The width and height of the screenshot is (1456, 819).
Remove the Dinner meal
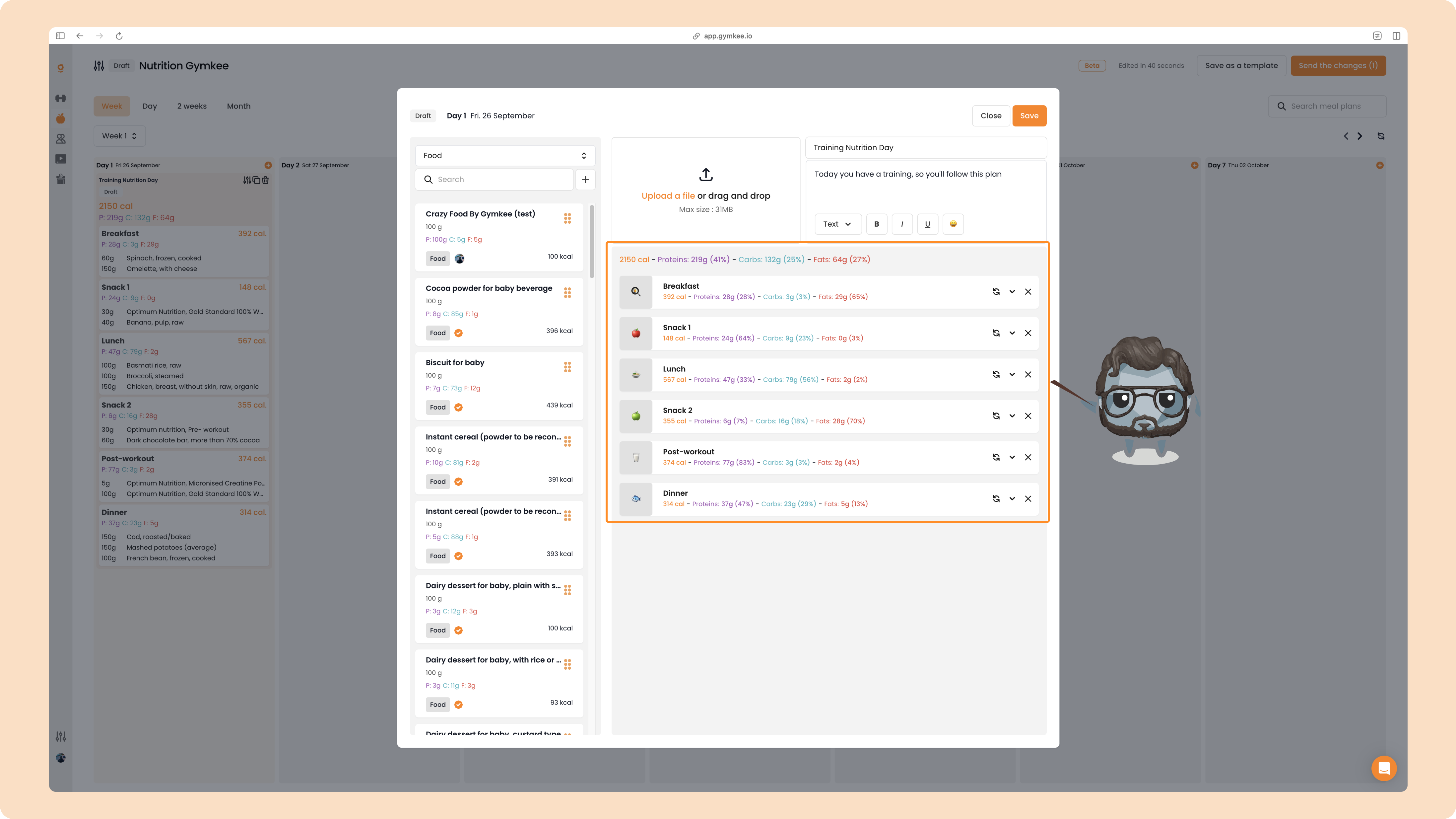(x=1028, y=499)
